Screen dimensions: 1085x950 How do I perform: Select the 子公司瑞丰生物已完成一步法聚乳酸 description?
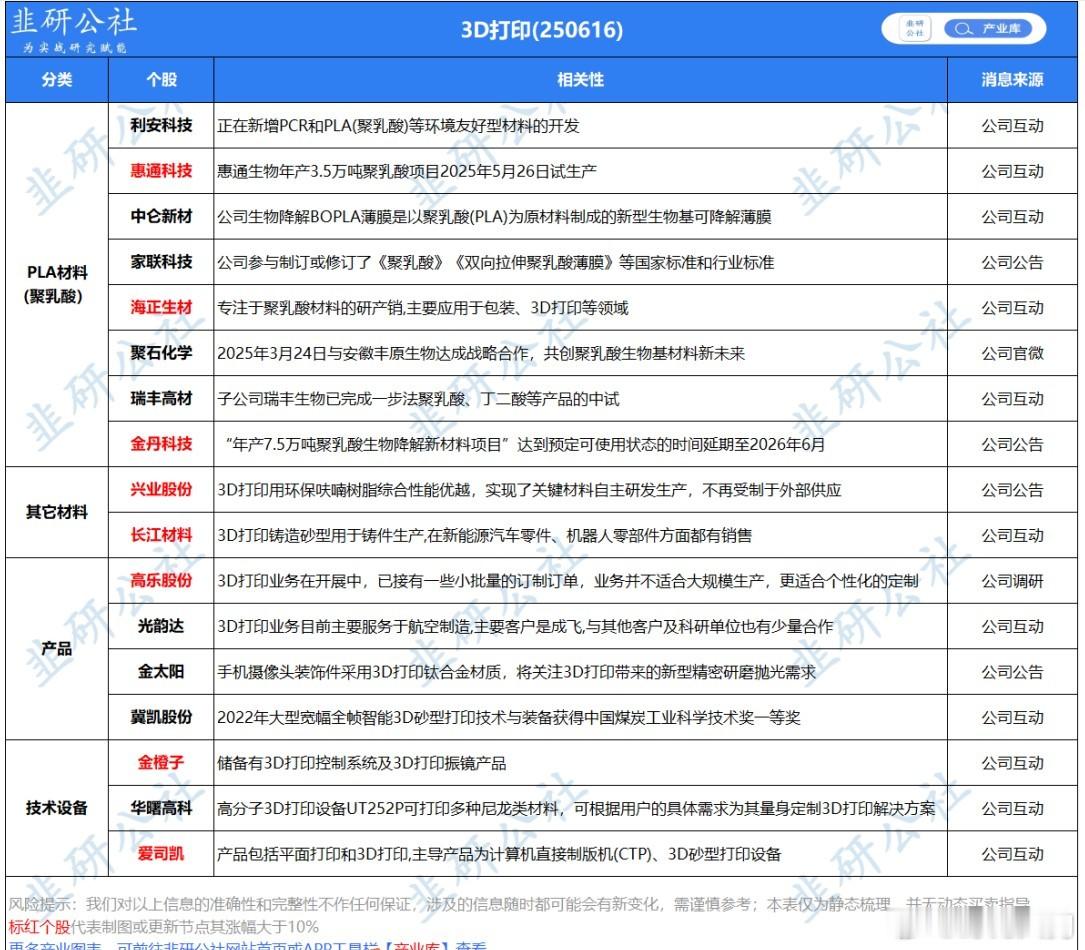418,399
